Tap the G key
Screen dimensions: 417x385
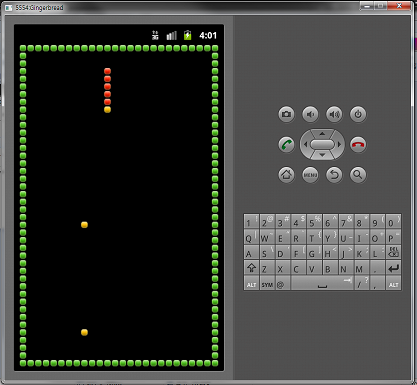pyautogui.click(x=314, y=252)
